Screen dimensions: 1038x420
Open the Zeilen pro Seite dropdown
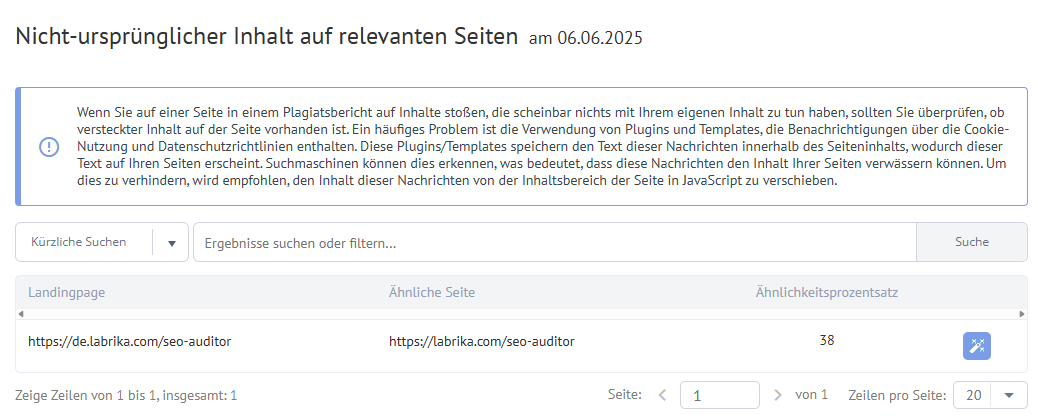990,395
